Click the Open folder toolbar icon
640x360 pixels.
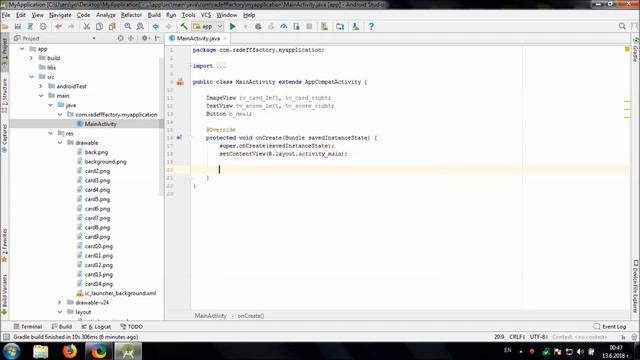click(5, 27)
